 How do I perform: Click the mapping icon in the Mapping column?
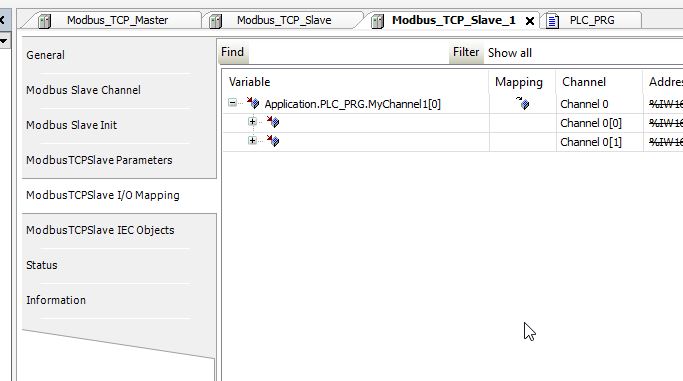point(522,103)
